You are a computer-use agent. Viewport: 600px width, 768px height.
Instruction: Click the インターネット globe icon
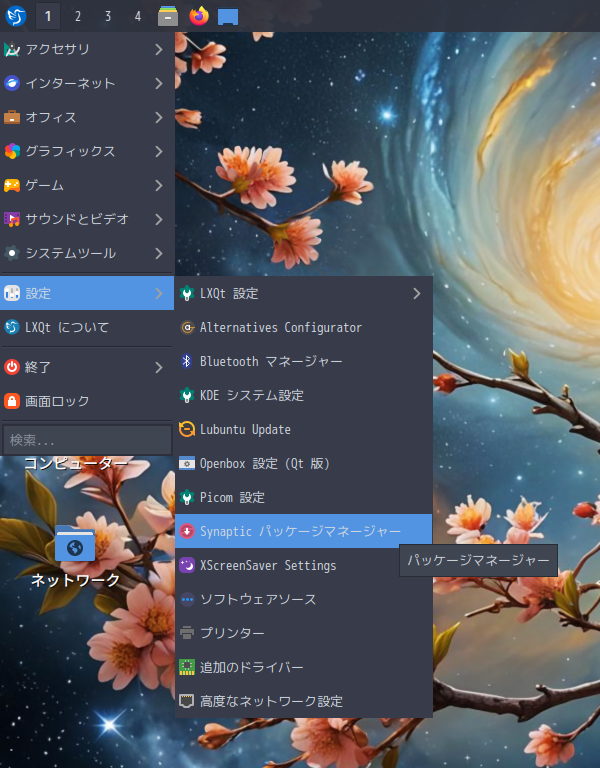click(12, 83)
